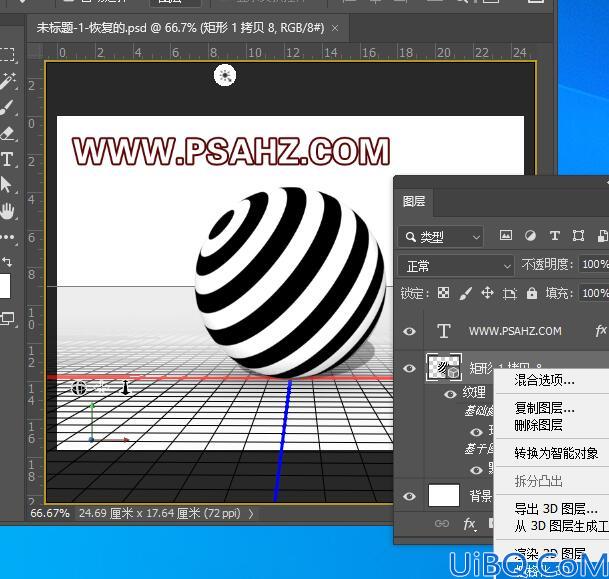This screenshot has width=609, height=579.
Task: Toggle lock all padlock icon
Action: click(x=532, y=293)
